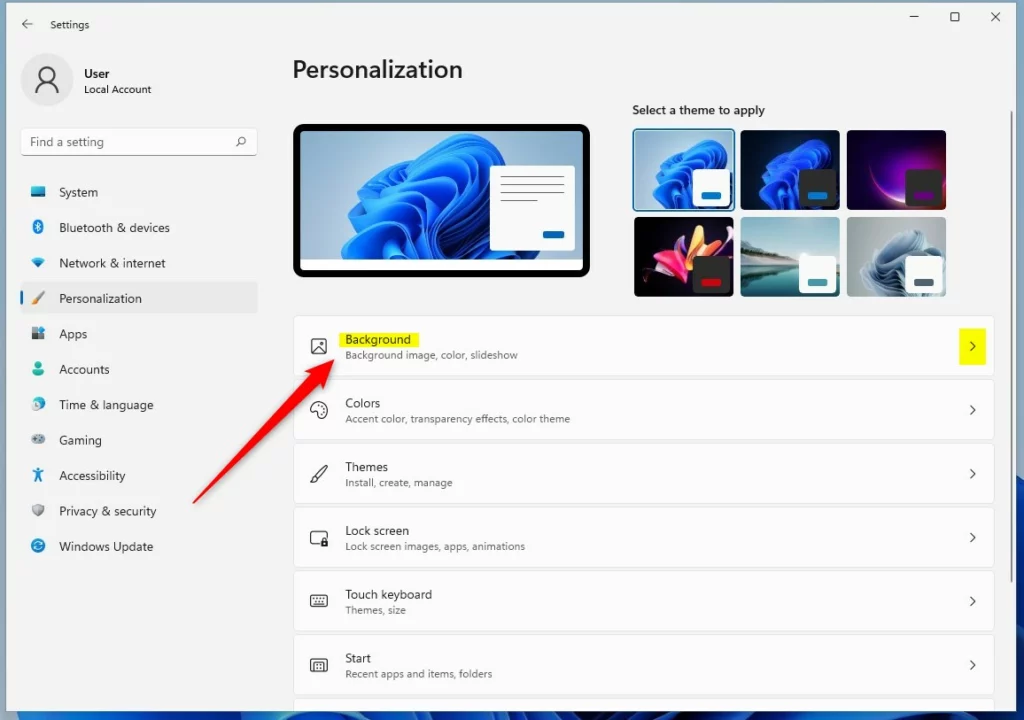
Task: Click the Find a setting search box
Action: click(139, 142)
